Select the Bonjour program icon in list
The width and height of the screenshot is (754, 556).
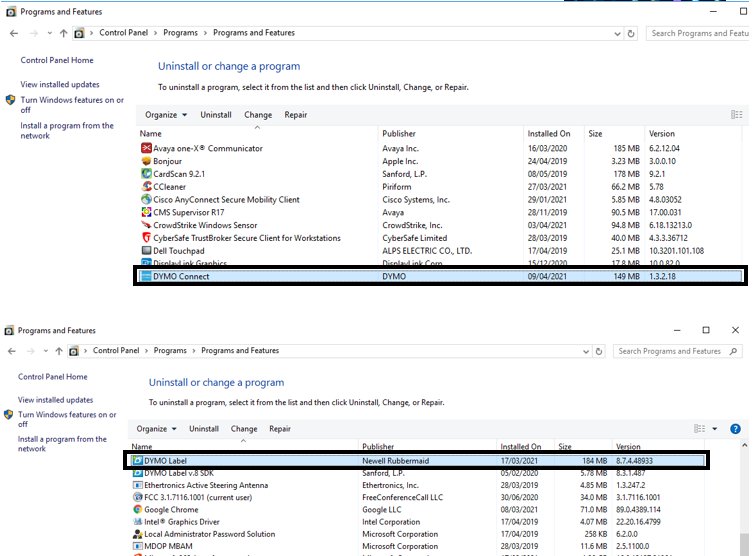pyautogui.click(x=146, y=161)
